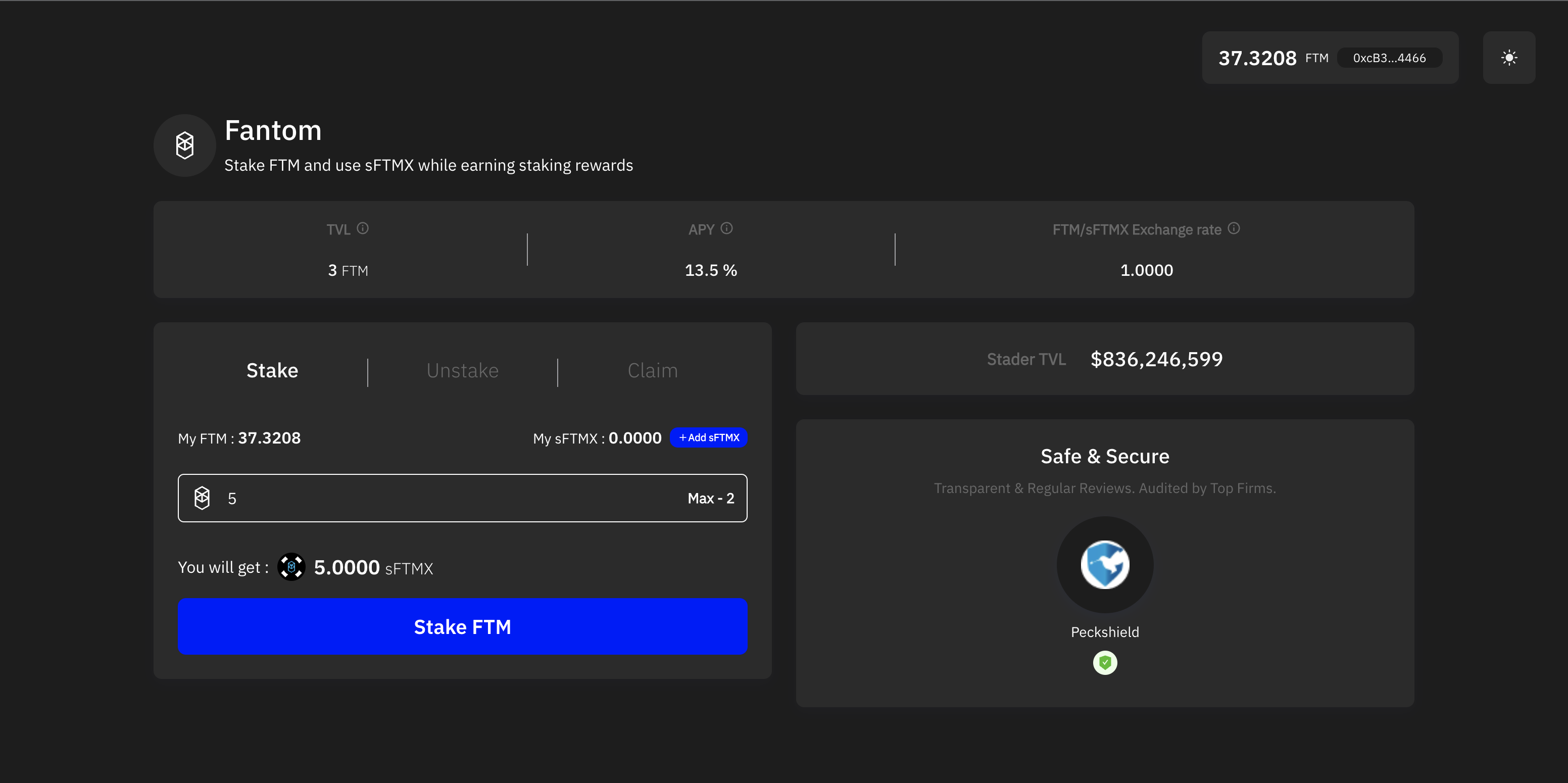Switch to the Unstake tab
Viewport: 1568px width, 783px height.
[x=463, y=370]
